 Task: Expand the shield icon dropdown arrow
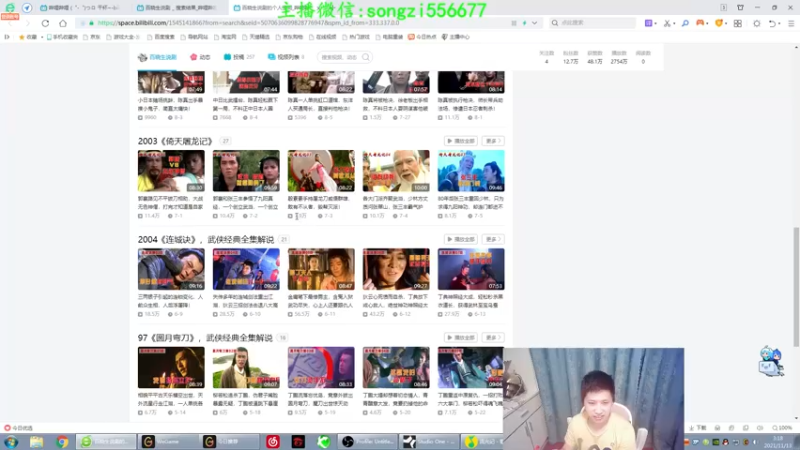pos(726,23)
